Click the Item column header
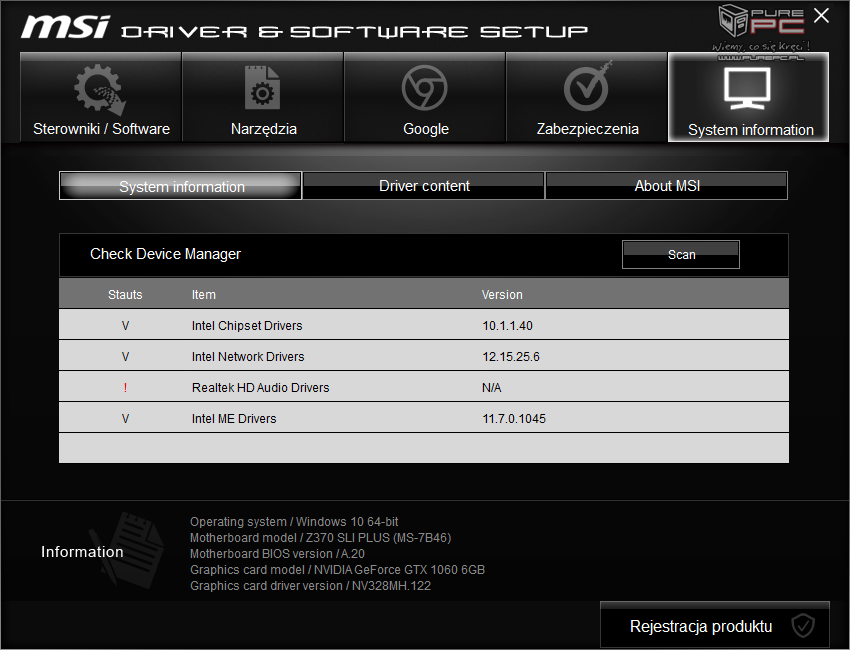Image resolution: width=850 pixels, height=650 pixels. [204, 294]
